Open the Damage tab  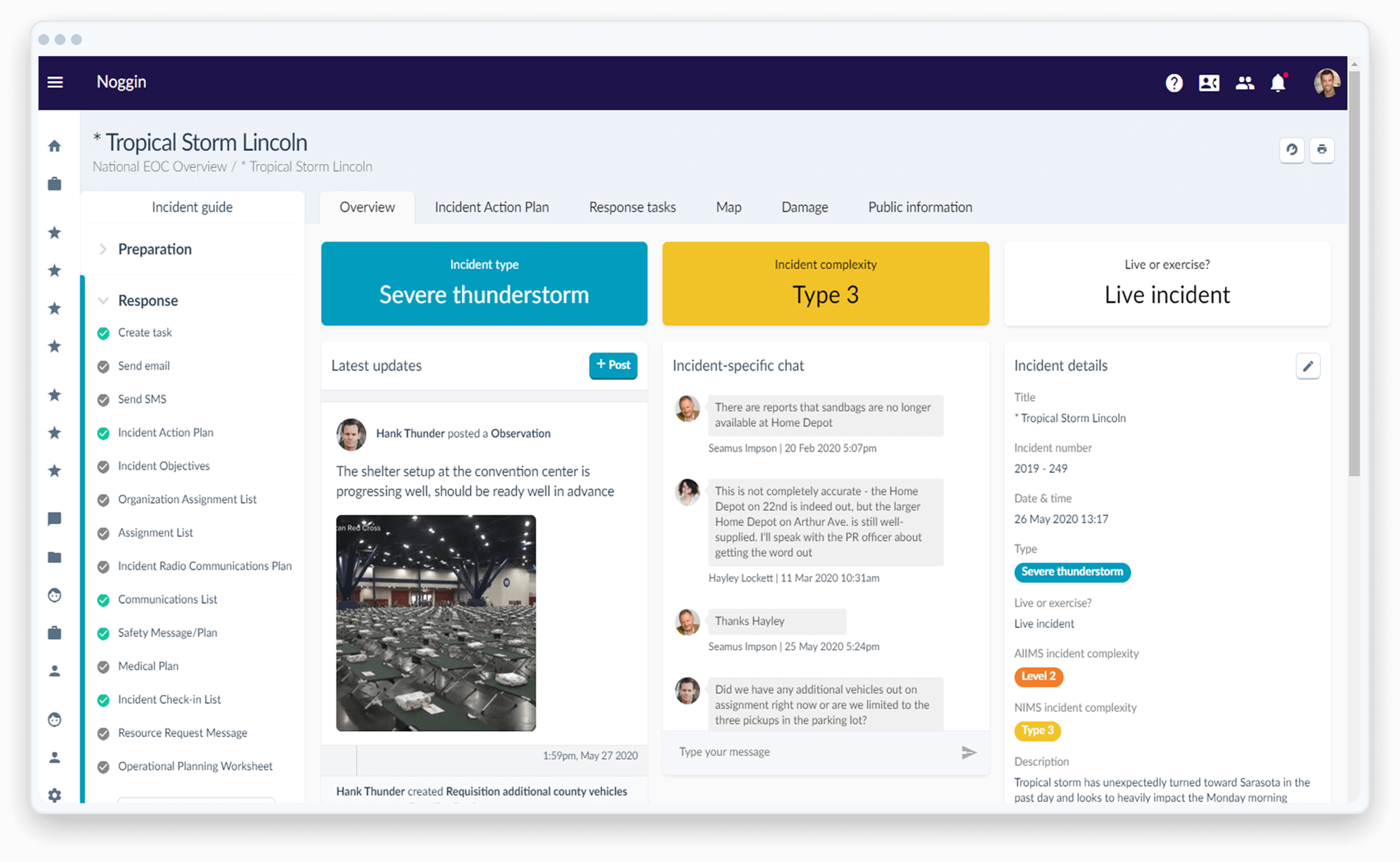(804, 208)
